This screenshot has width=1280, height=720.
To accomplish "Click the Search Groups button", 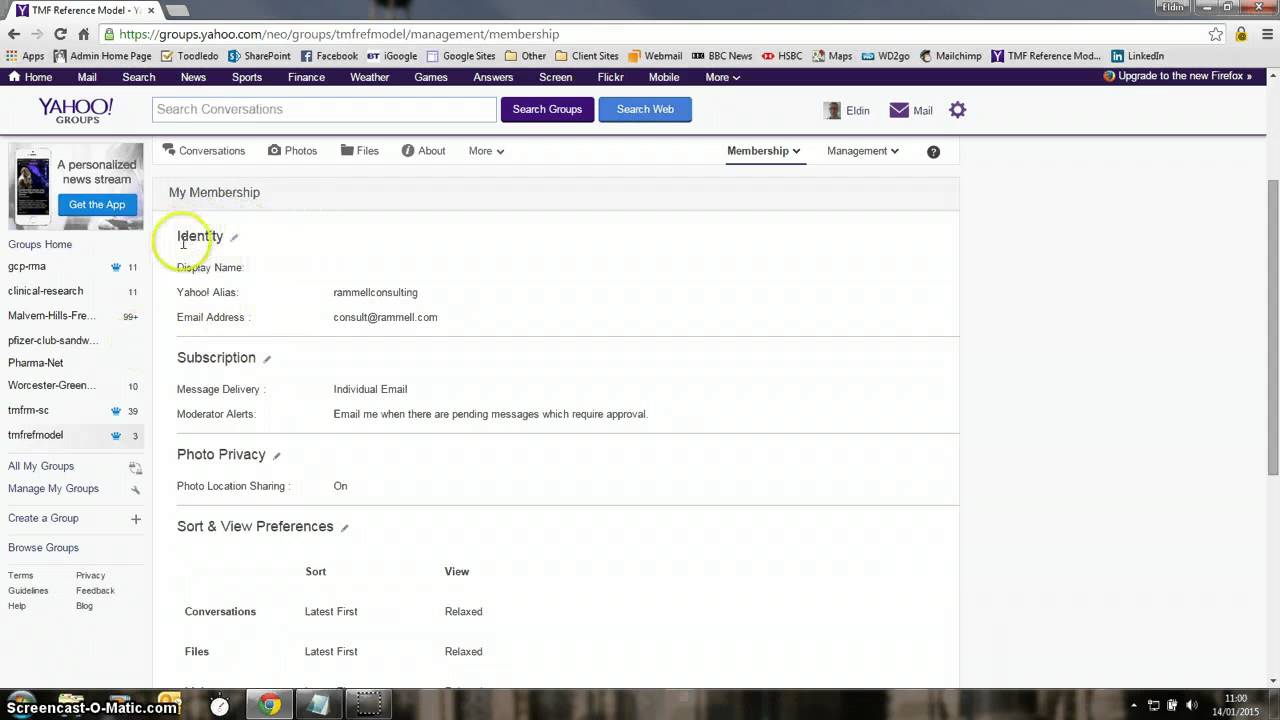I will tap(547, 109).
